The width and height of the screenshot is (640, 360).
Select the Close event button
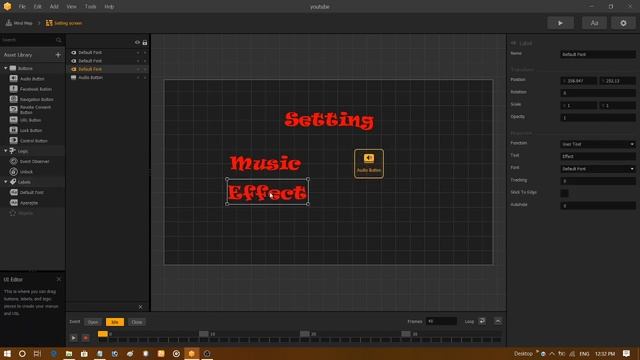tap(137, 322)
